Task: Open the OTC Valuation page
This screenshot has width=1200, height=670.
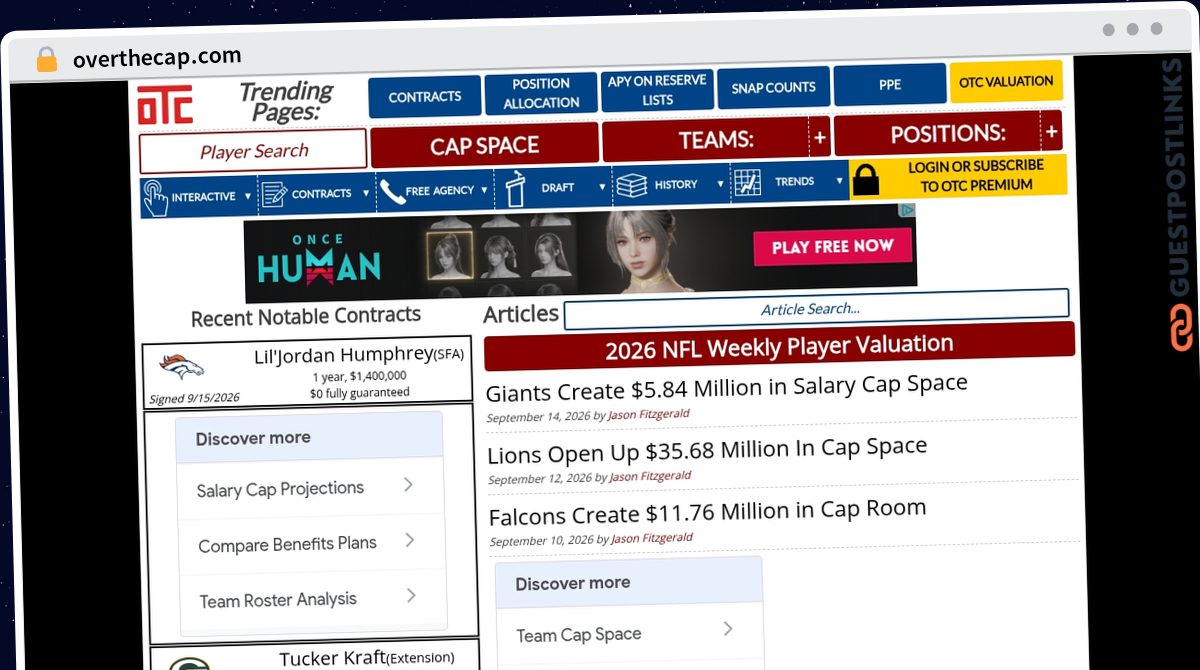Action: coord(1006,82)
